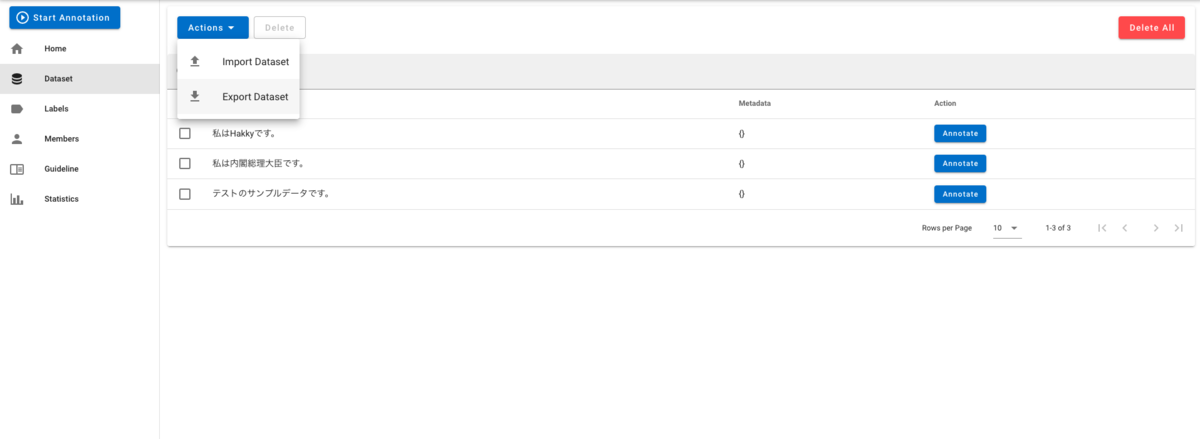
Task: Click the text テストのサンプルデータです。
Action: 271,193
